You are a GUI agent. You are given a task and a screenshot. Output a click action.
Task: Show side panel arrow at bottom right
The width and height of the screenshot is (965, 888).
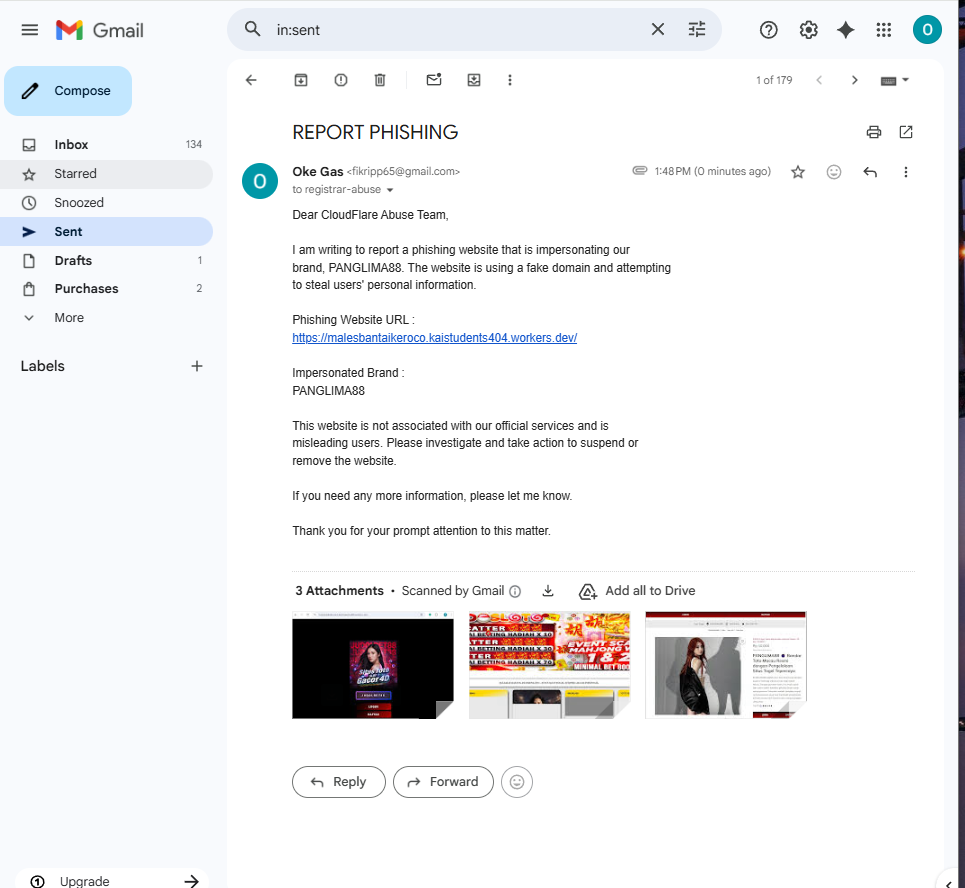pyautogui.click(x=948, y=882)
